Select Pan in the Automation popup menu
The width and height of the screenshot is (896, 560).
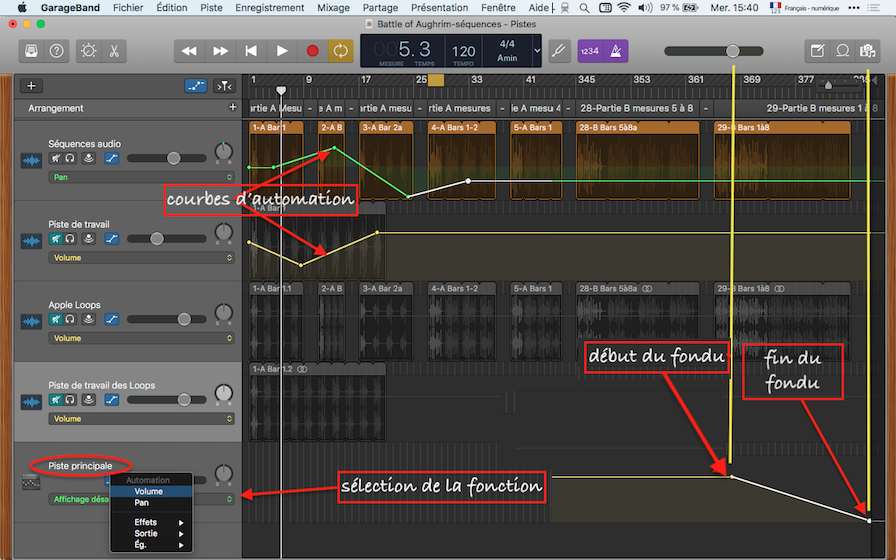tap(151, 503)
